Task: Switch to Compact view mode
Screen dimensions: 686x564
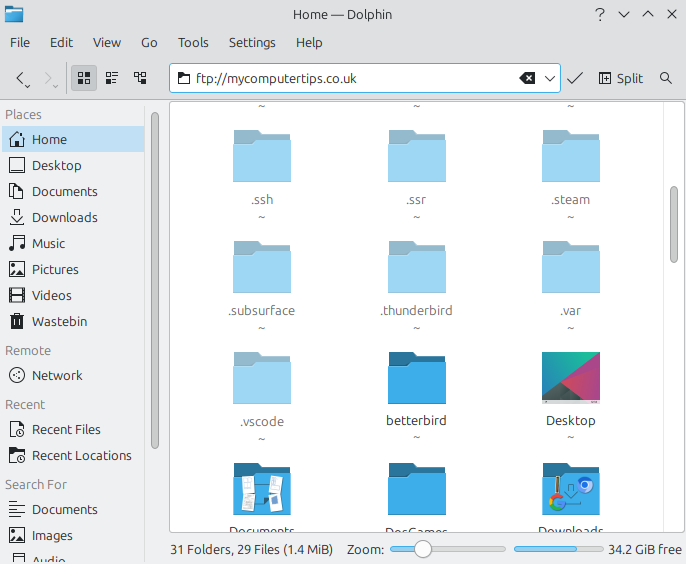Action: 112,78
